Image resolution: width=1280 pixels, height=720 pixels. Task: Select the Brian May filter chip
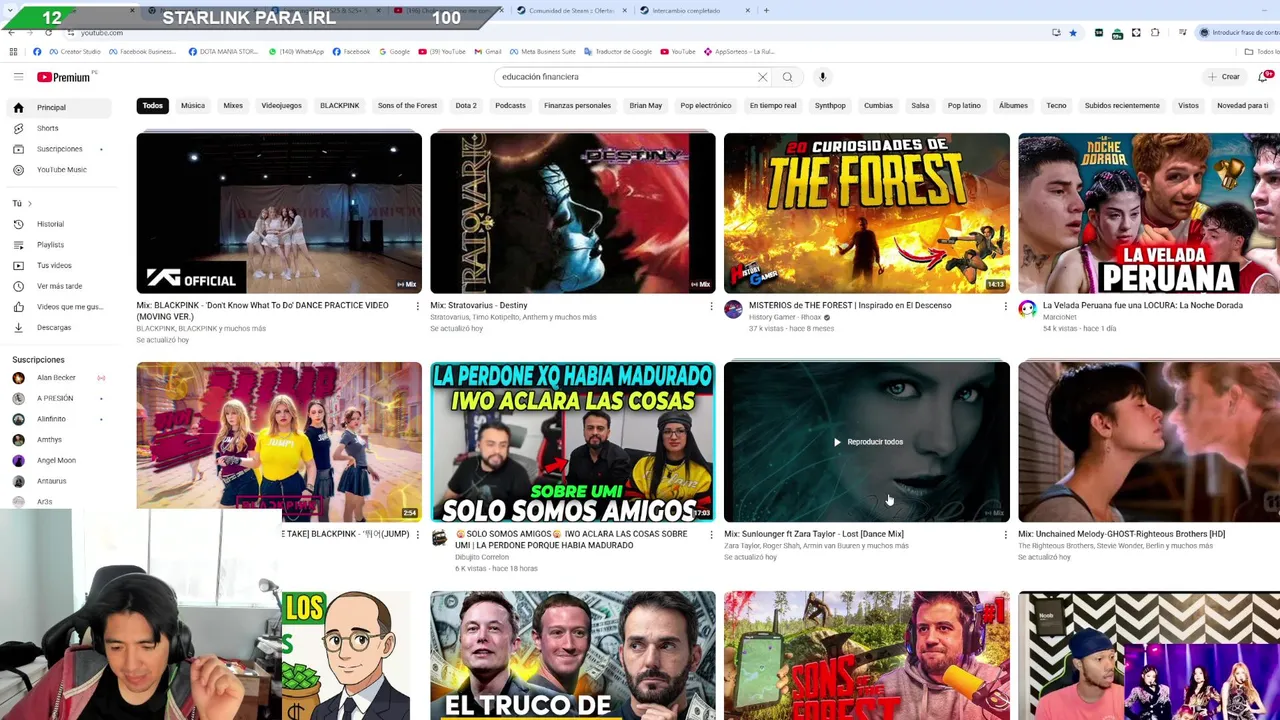[x=646, y=105]
